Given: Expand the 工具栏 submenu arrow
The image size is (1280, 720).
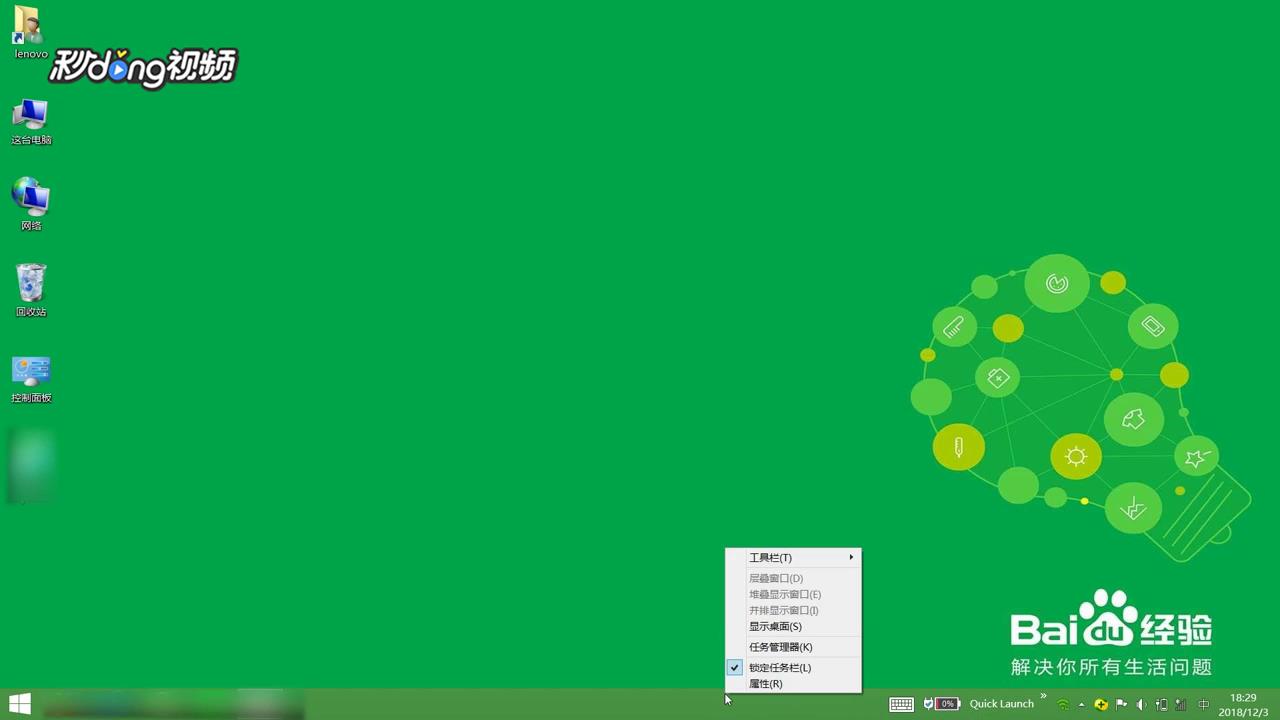Looking at the screenshot, I should click(x=851, y=557).
